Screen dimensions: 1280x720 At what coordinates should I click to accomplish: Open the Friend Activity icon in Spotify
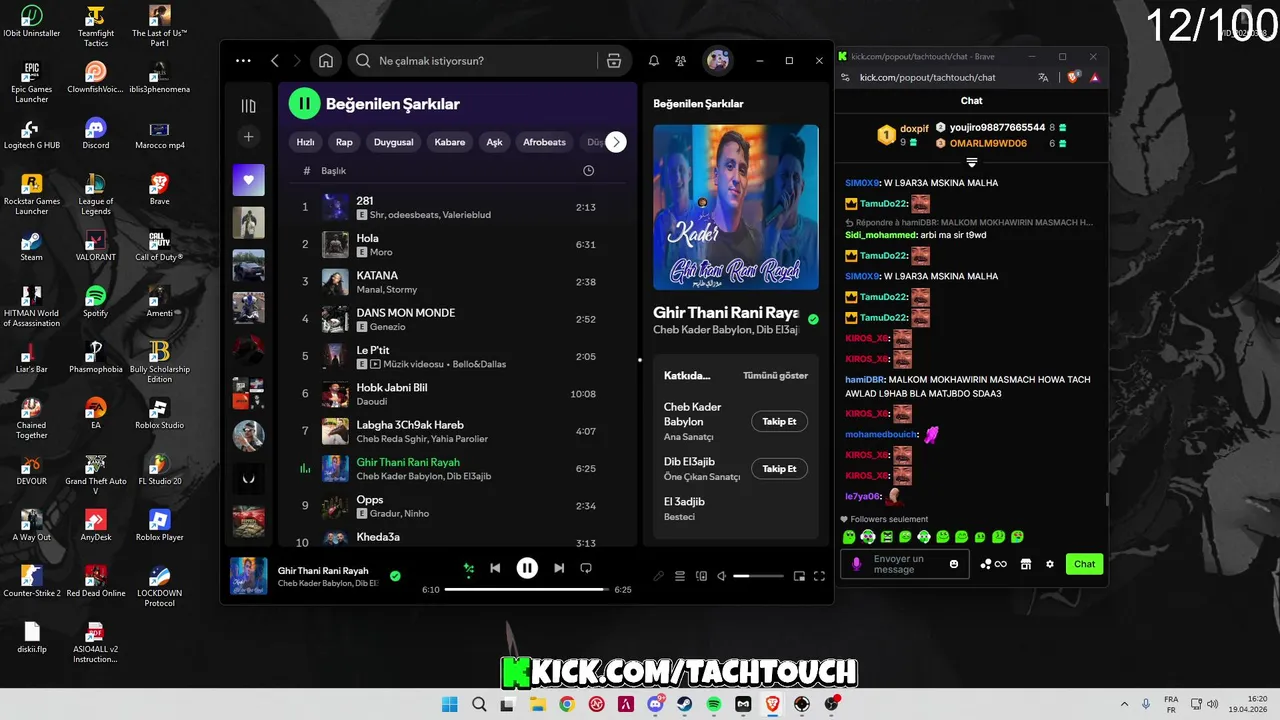coord(681,61)
